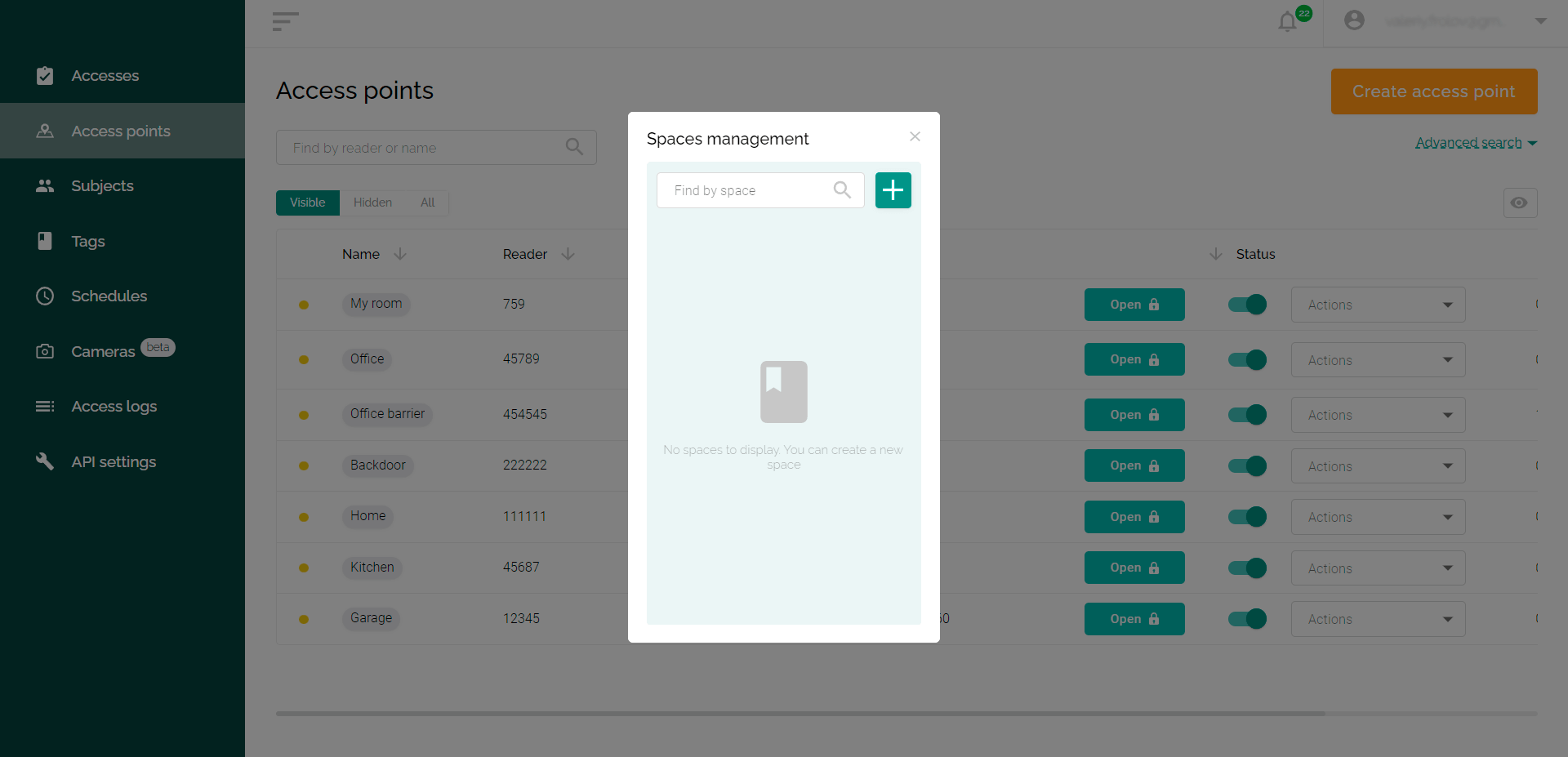Image resolution: width=1568 pixels, height=757 pixels.
Task: Toggle status switch for Kitchen
Action: (1247, 568)
